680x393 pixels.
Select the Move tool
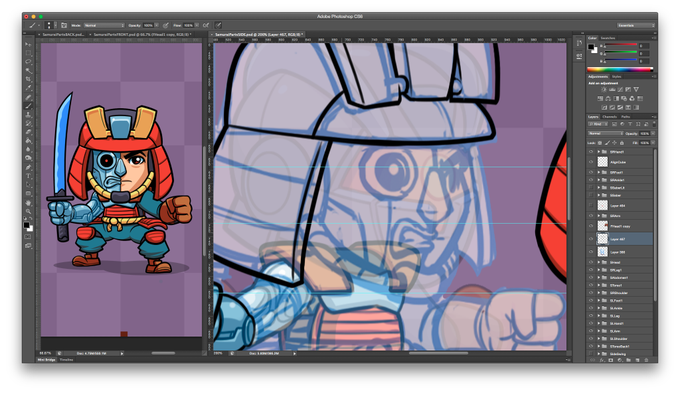coord(28,44)
